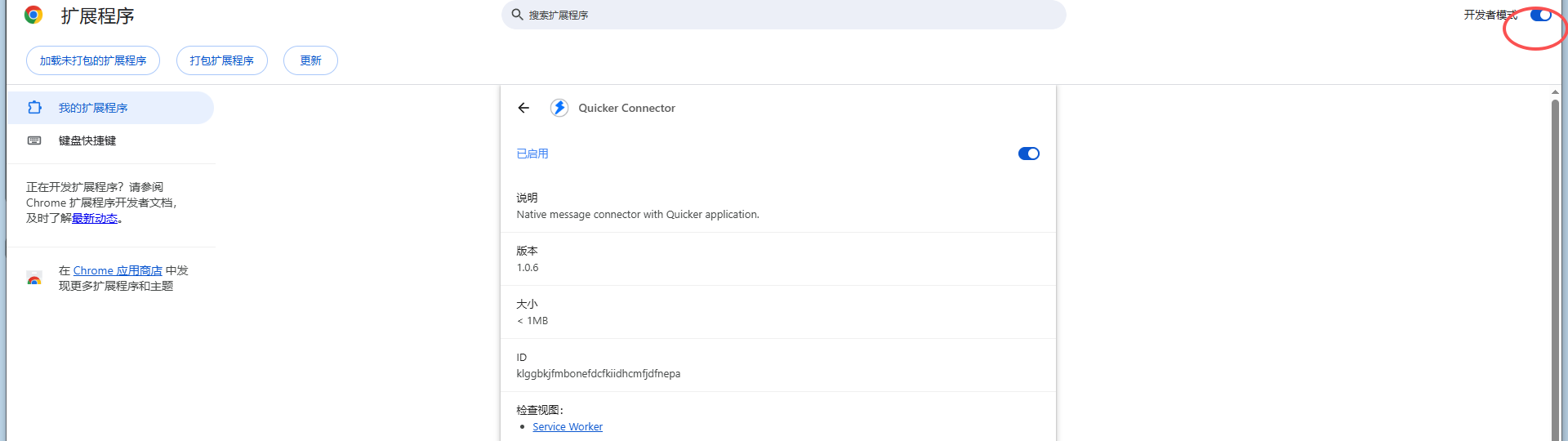This screenshot has height=441, width=1568.
Task: Click the scrollbar up arrow
Action: pos(1555,91)
